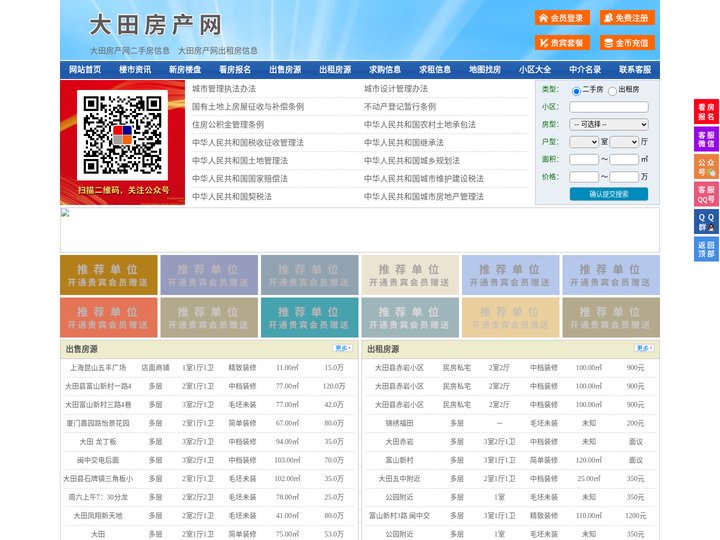Open 求租信息 navigation item
Image resolution: width=720 pixels, height=540 pixels.
pos(435,70)
